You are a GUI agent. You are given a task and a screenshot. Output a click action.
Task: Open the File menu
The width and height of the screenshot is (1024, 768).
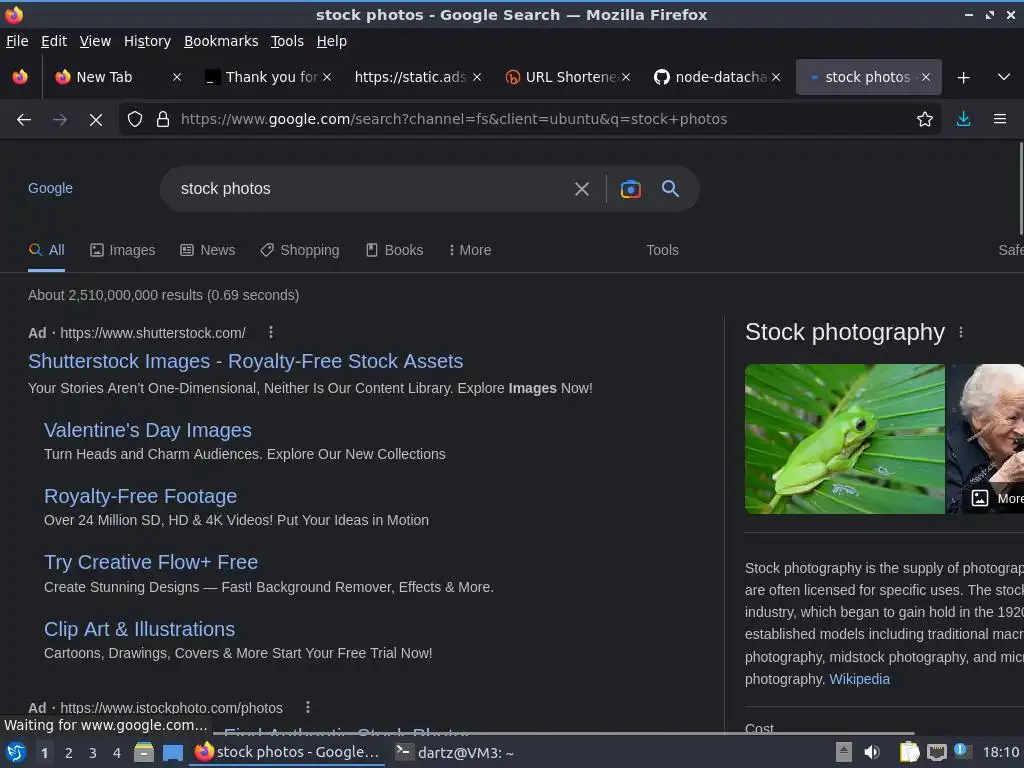tap(17, 41)
